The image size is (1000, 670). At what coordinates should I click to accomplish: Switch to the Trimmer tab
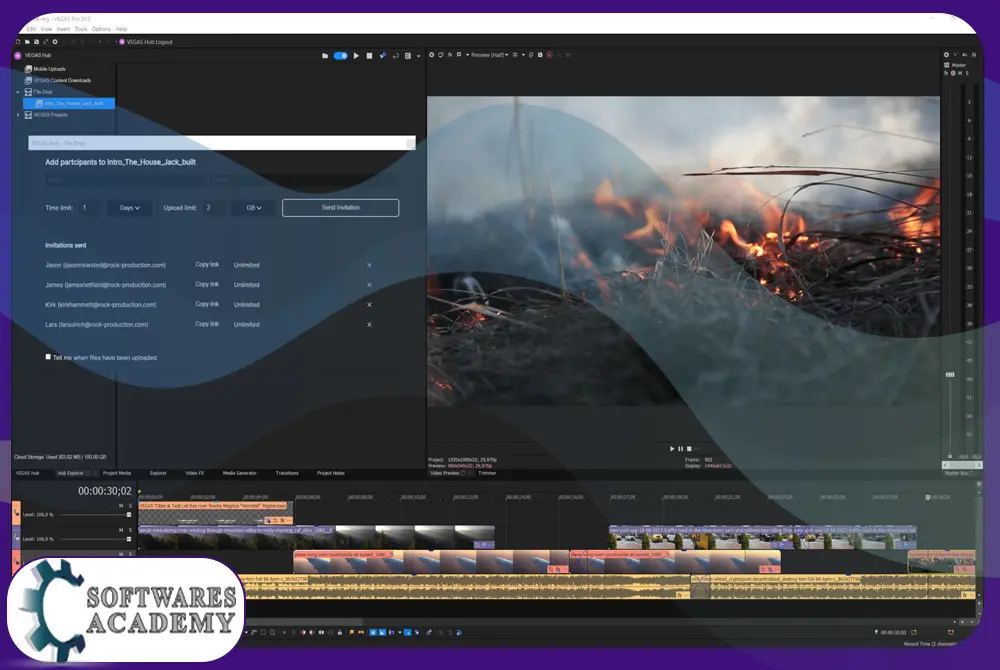coord(487,473)
